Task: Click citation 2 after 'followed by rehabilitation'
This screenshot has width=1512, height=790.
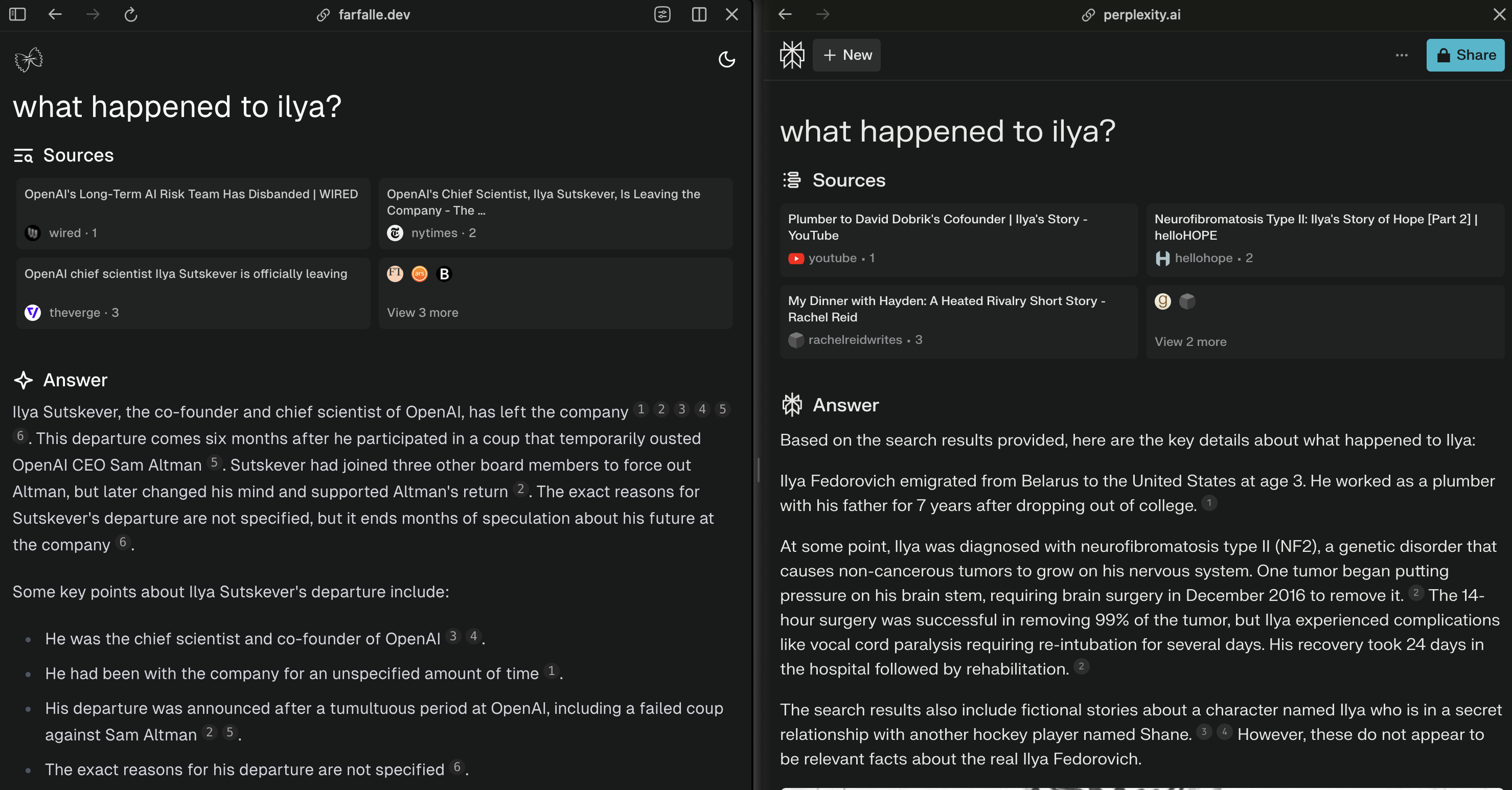Action: [x=1081, y=666]
